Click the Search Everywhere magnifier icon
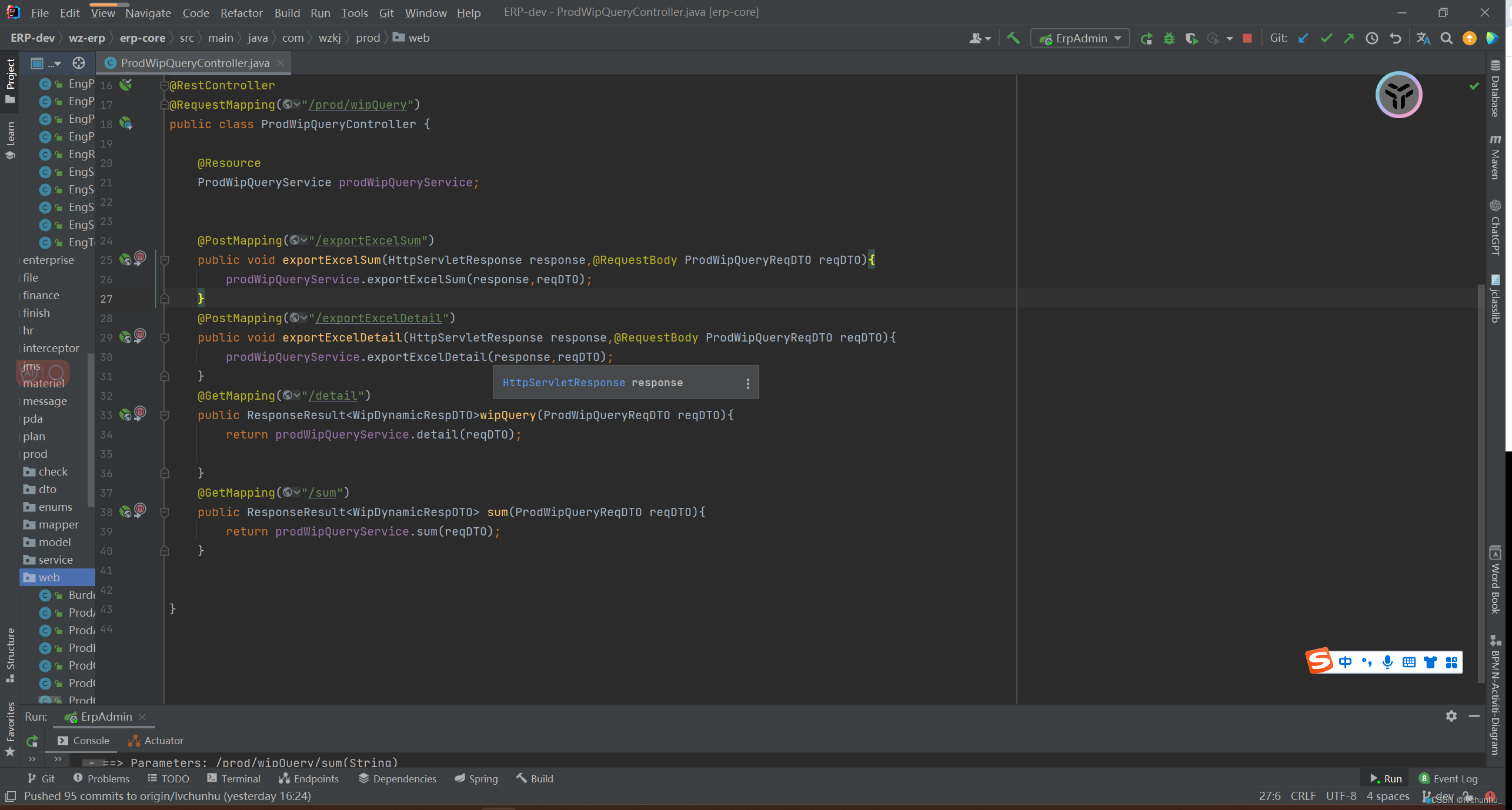 coord(1446,38)
